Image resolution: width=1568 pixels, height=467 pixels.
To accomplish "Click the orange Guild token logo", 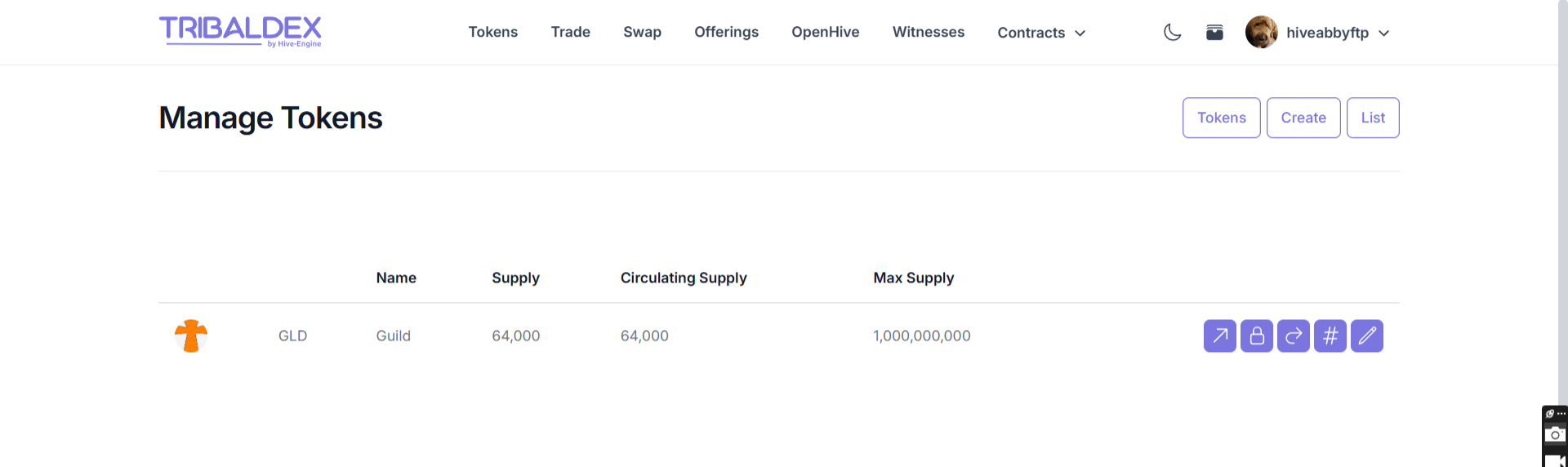I will point(191,336).
